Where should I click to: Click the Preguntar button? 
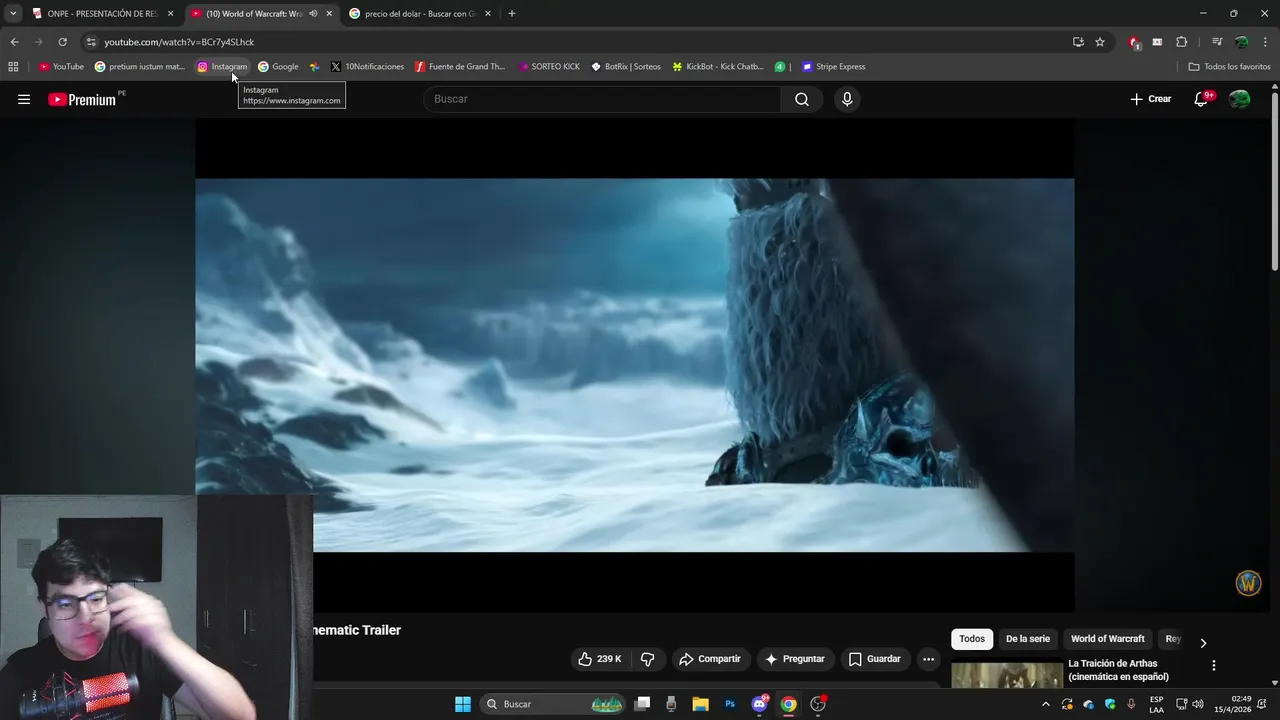(795, 659)
